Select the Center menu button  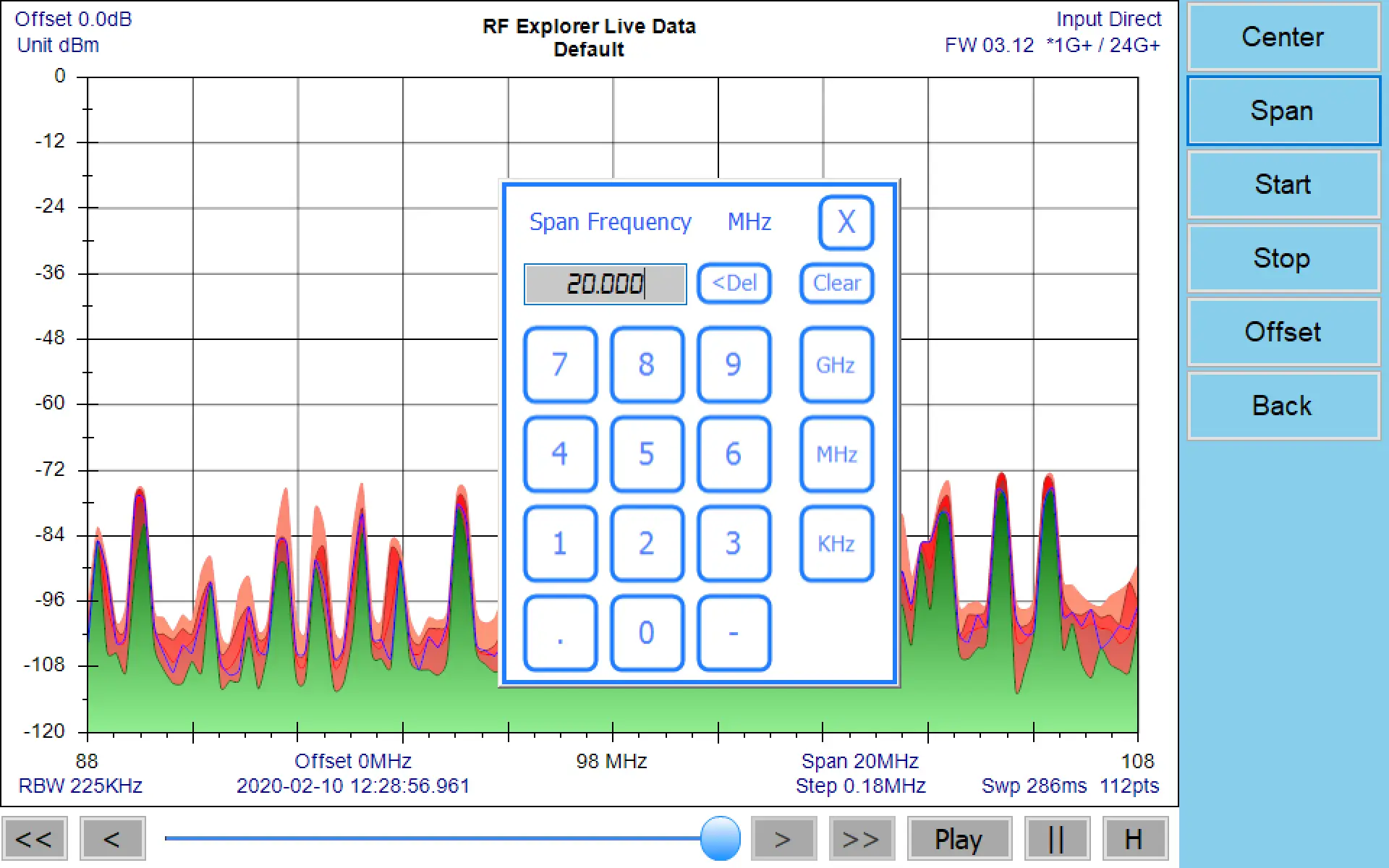[1283, 37]
